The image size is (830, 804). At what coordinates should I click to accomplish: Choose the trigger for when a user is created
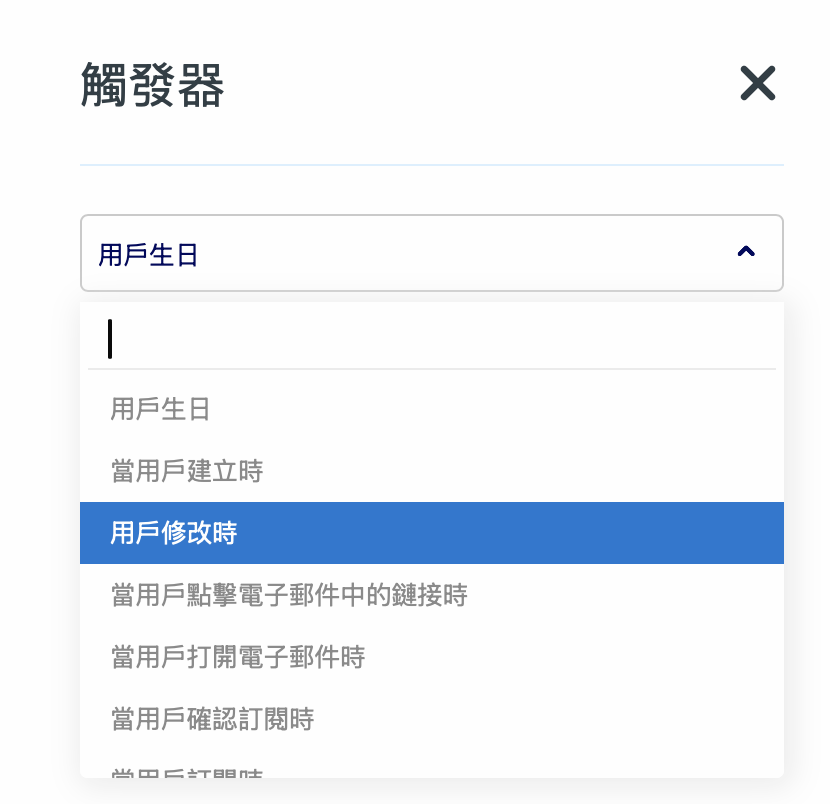pos(187,471)
